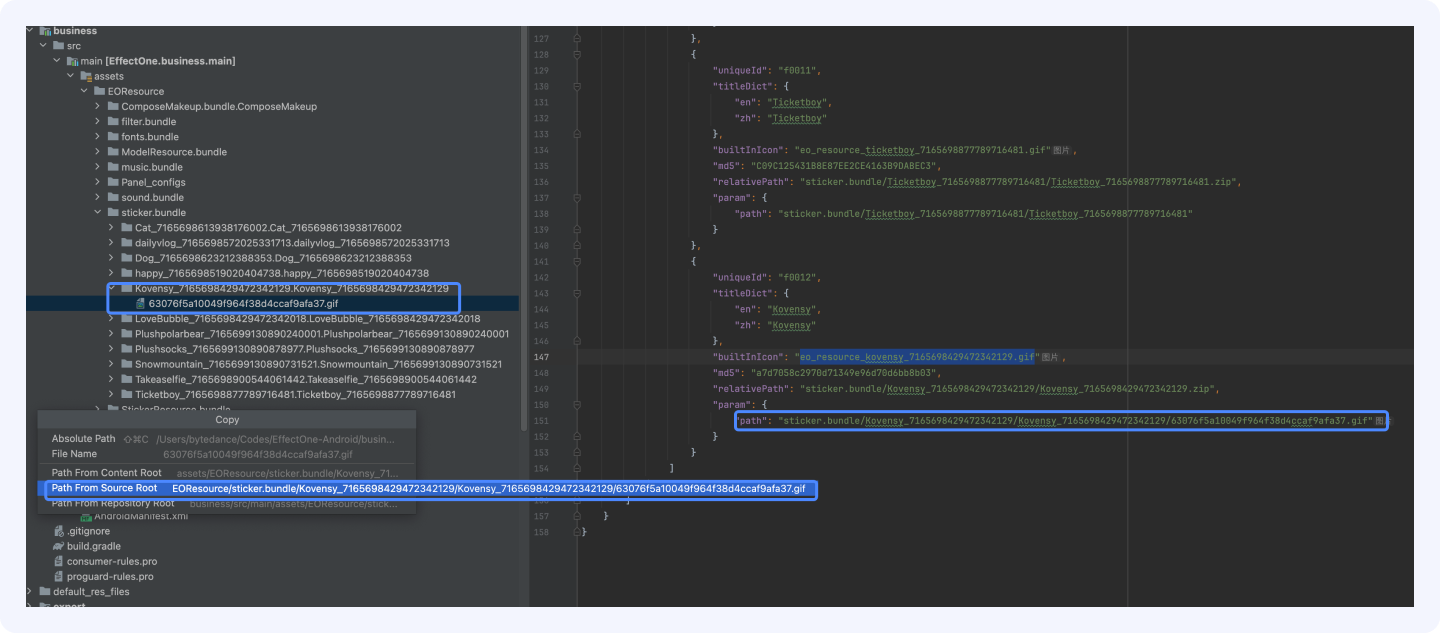1440x633 pixels.
Task: Toggle fold marker at line 150 param block
Action: coord(577,405)
